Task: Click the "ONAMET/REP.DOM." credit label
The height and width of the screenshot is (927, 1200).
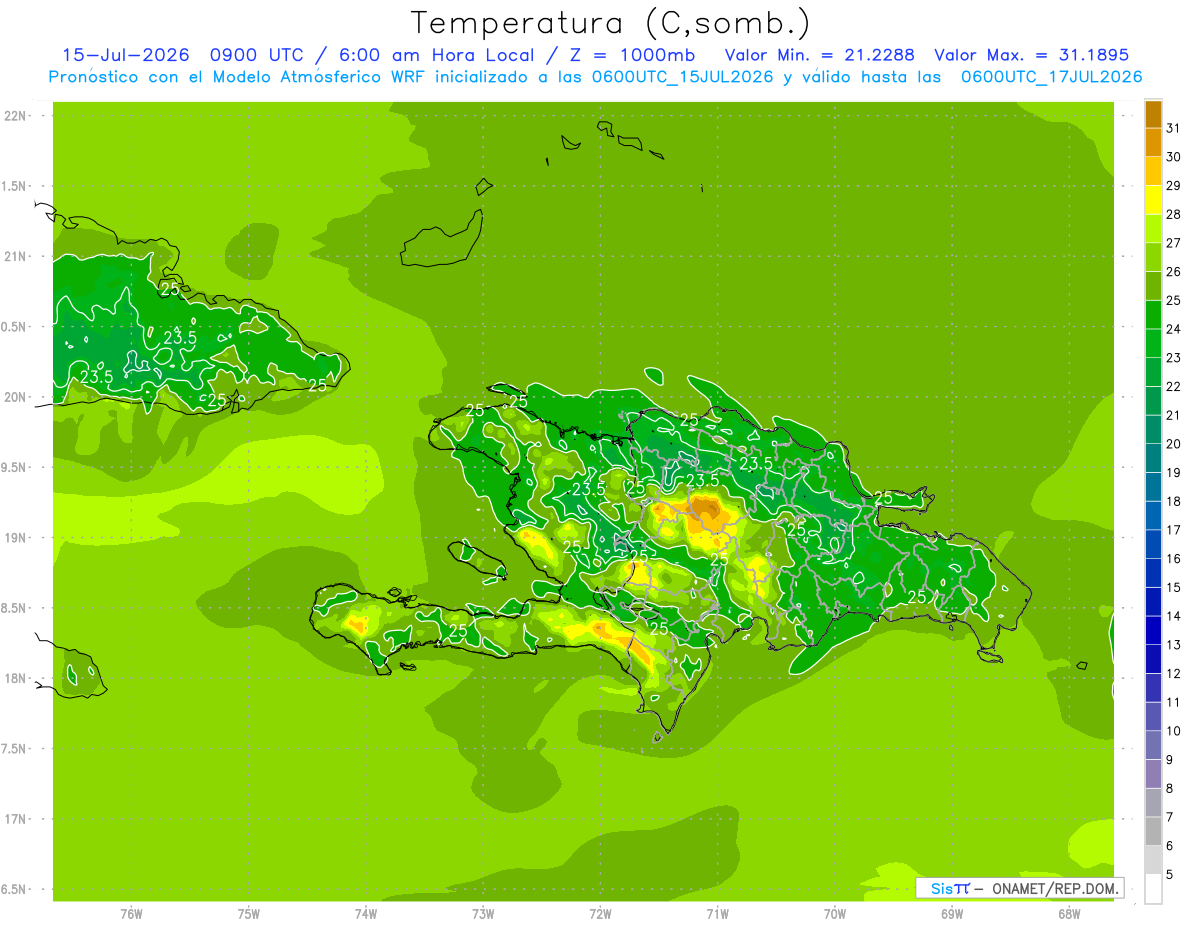Action: coord(1054,888)
